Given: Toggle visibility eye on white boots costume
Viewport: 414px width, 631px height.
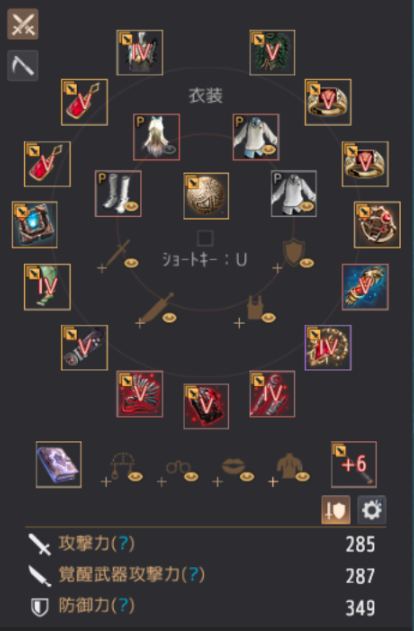Looking at the screenshot, I should click(130, 206).
